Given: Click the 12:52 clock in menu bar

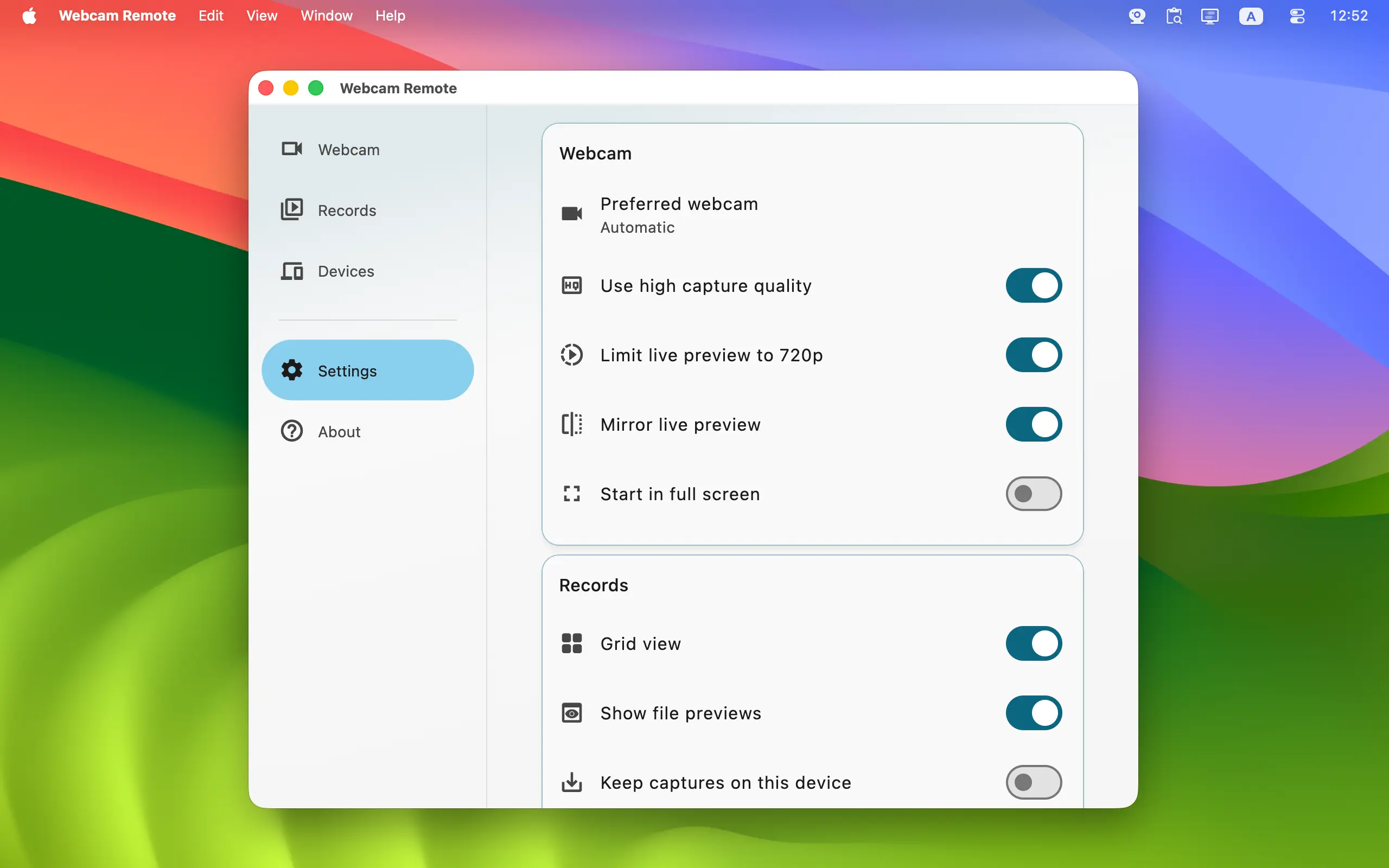Looking at the screenshot, I should [1349, 16].
